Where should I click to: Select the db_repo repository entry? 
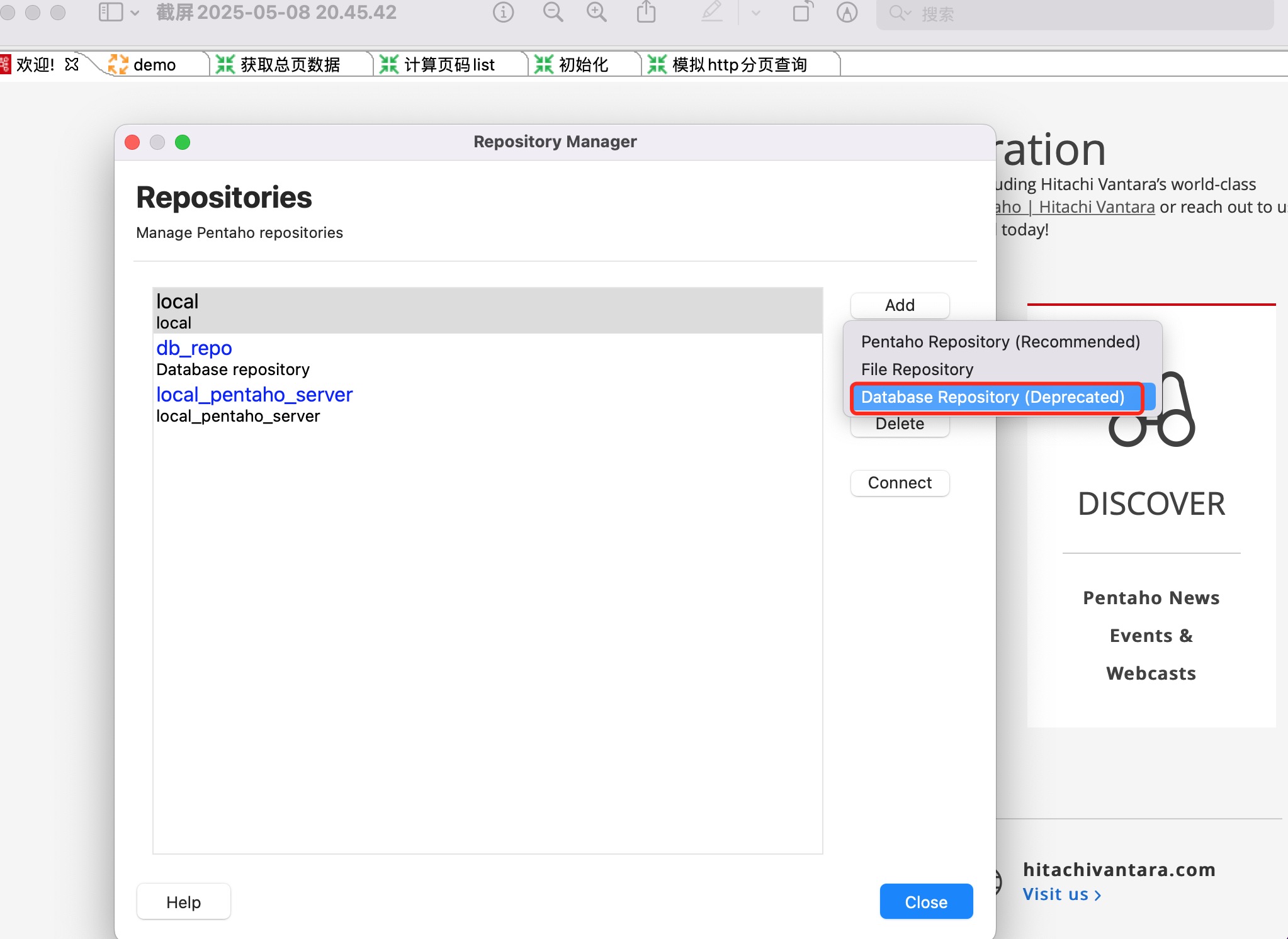(194, 348)
